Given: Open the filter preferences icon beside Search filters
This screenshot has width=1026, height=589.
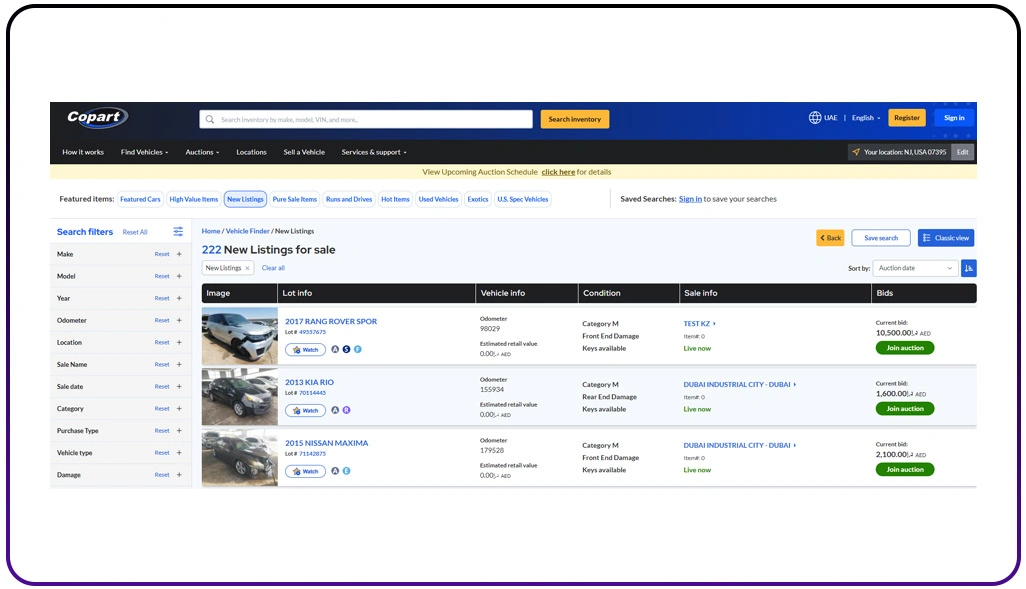Looking at the screenshot, I should click(177, 231).
